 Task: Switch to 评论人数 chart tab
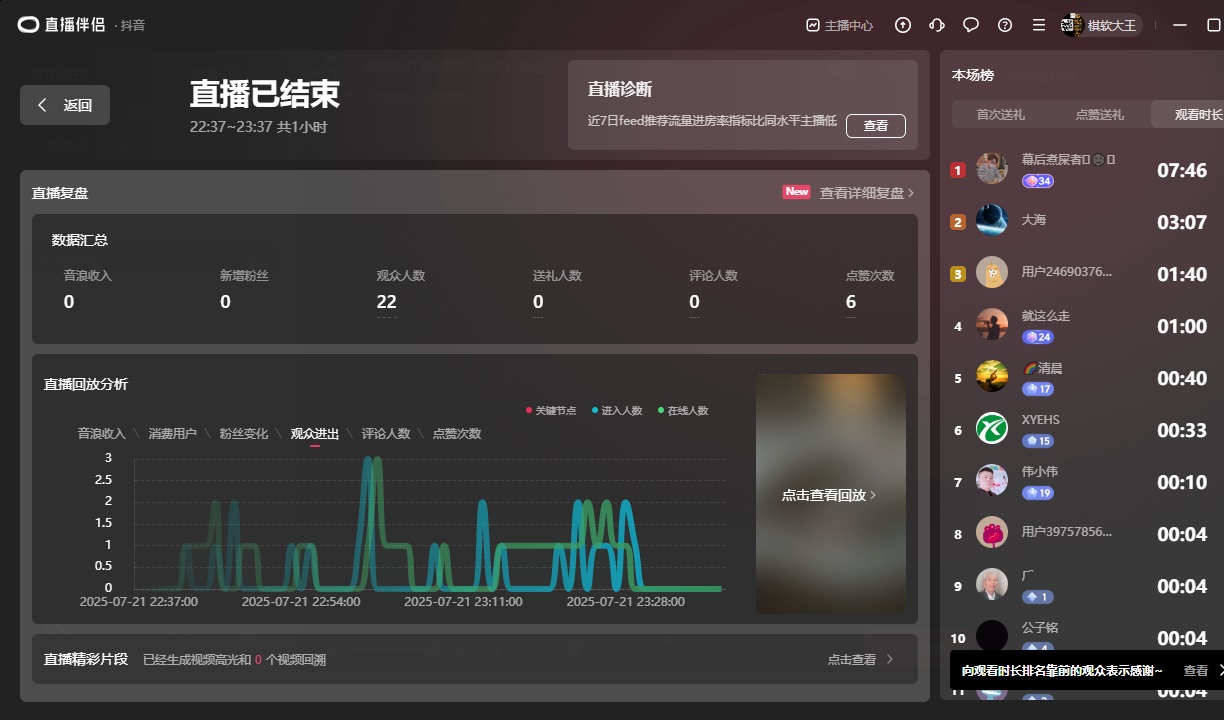coord(386,434)
